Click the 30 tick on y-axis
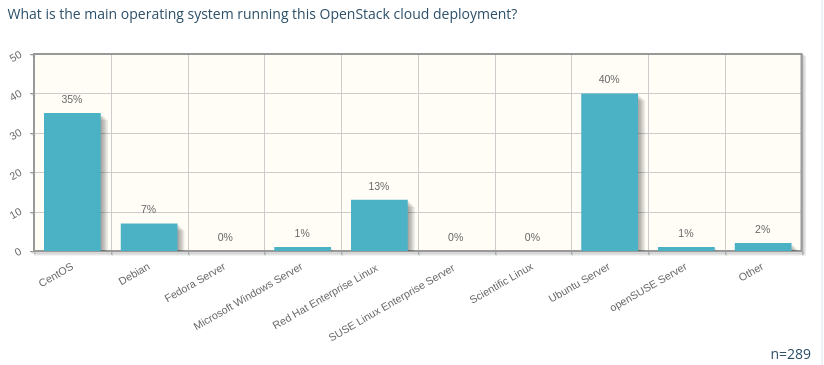Screen dimensions: 824x365 pos(15,135)
